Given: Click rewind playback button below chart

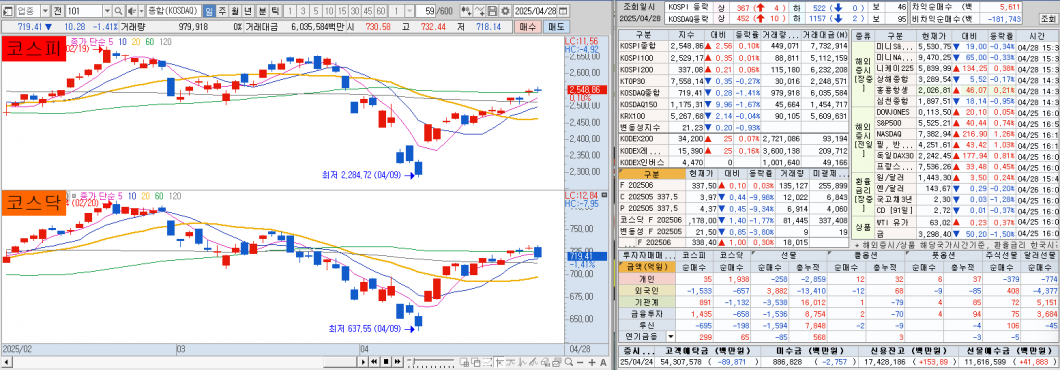Looking at the screenshot, I should tap(374, 363).
